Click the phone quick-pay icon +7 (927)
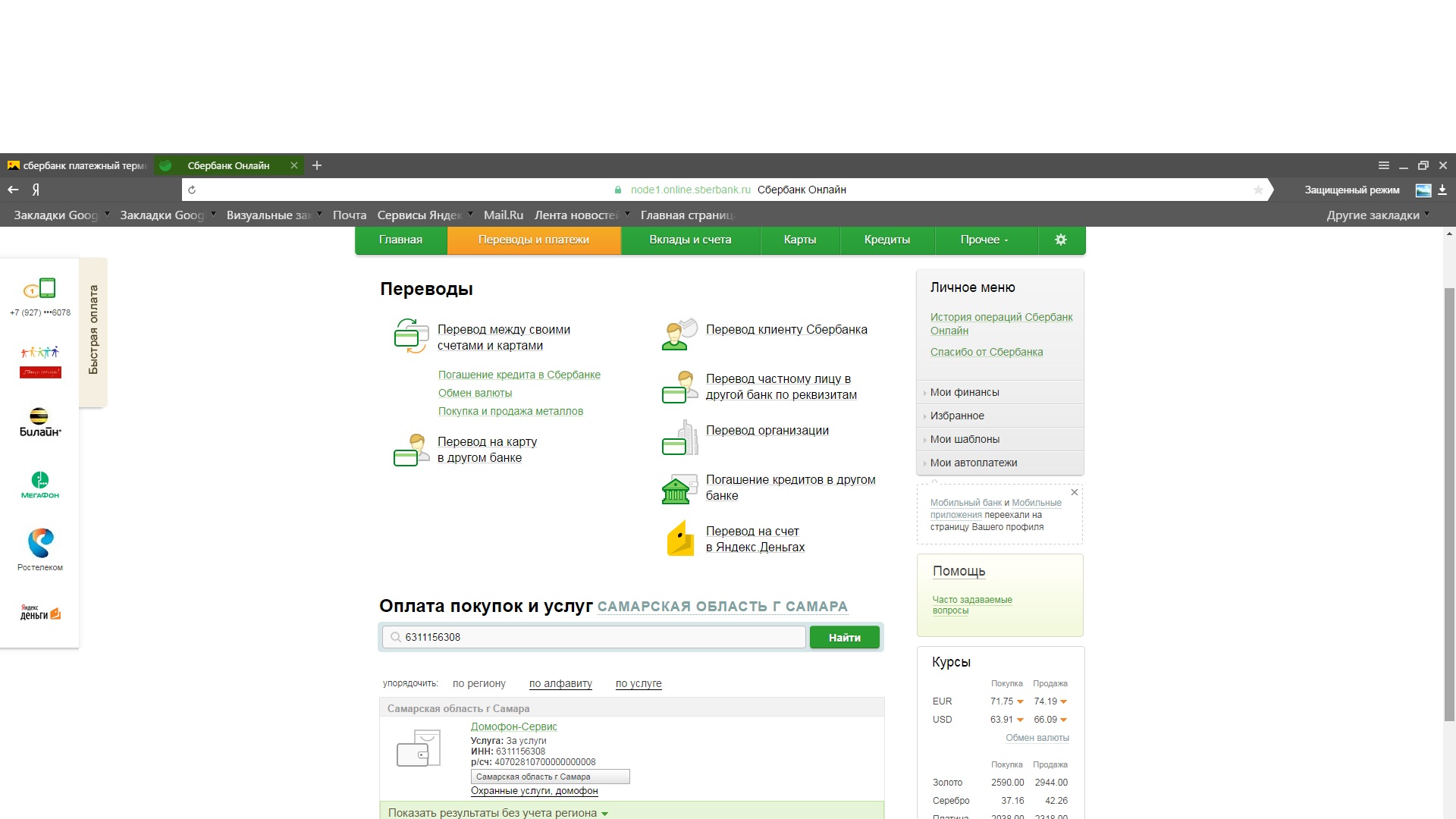1456x819 pixels. click(40, 288)
